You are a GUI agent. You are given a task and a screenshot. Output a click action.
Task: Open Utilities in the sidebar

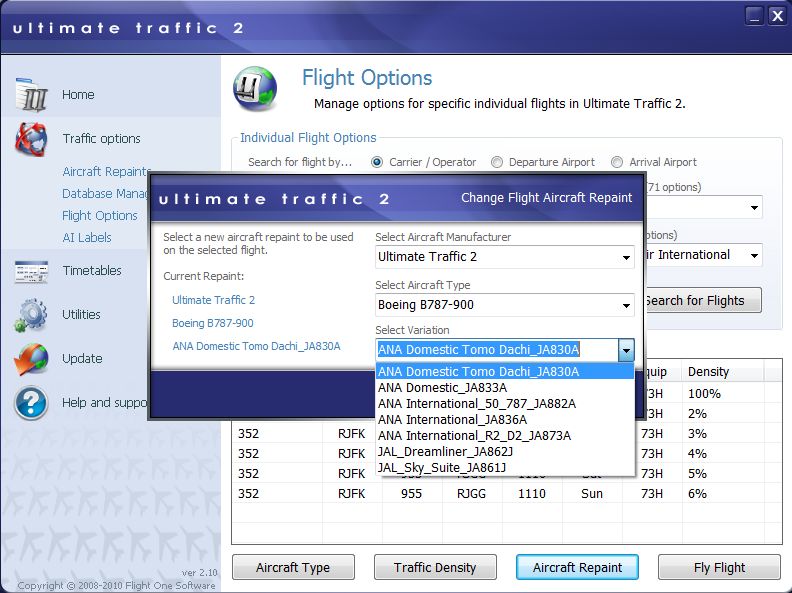coord(81,315)
